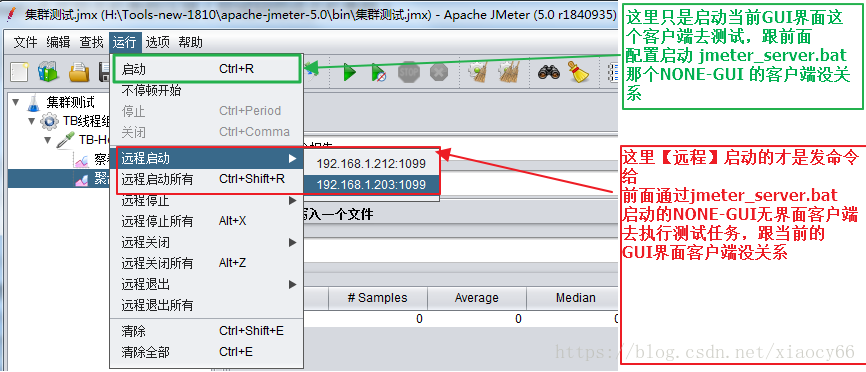
Task: Expand the 远程关闭 submenu arrow
Action: click(292, 242)
